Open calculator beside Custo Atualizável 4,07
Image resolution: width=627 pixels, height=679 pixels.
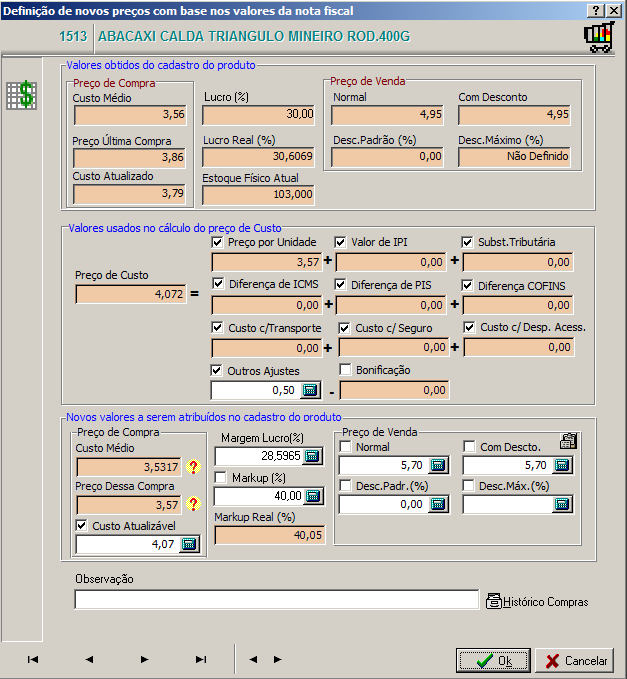[x=189, y=544]
